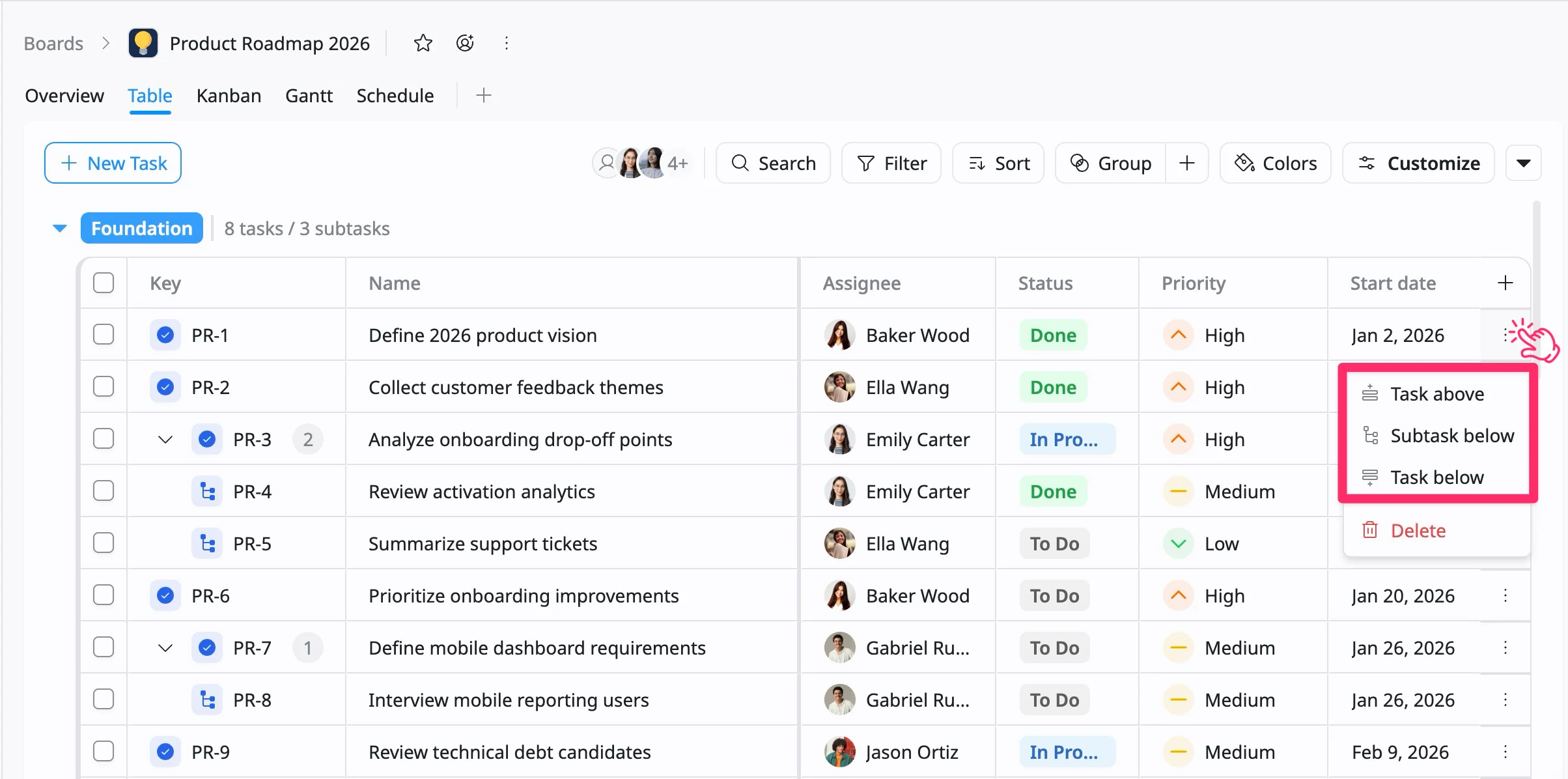Click the PR-2 task type icon
Screen dimensions: 1568x779
(165, 387)
